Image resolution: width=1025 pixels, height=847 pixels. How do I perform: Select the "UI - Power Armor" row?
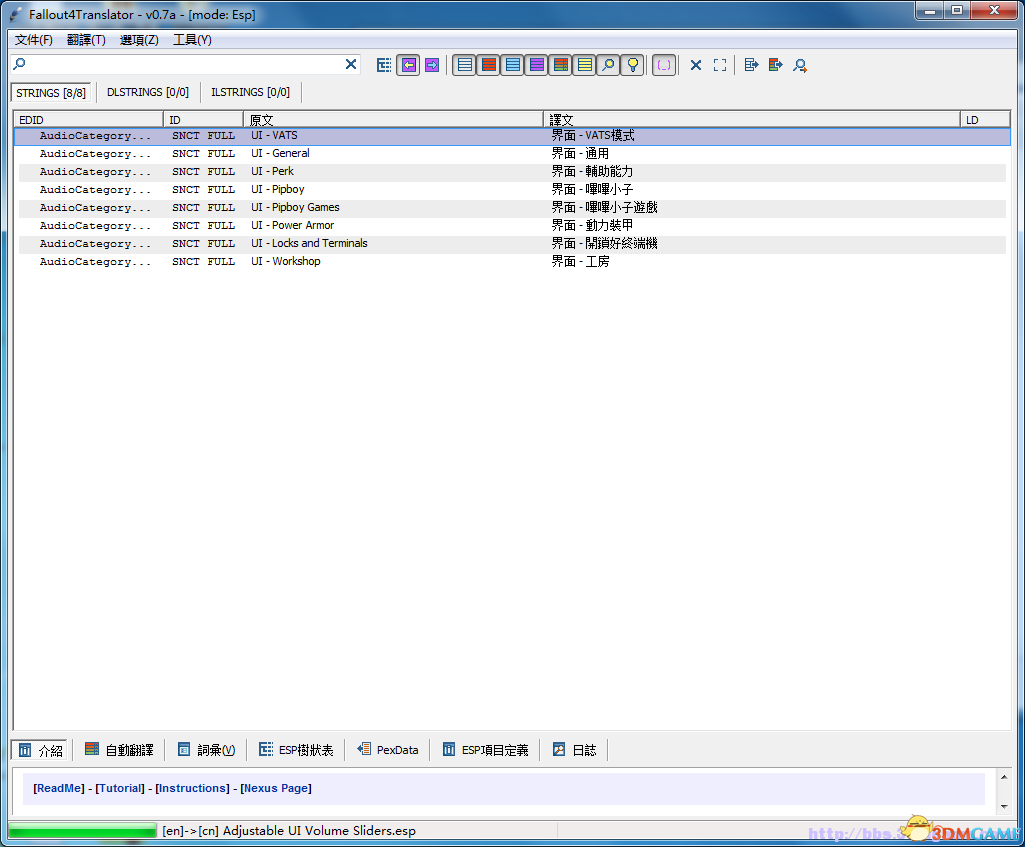coord(512,225)
